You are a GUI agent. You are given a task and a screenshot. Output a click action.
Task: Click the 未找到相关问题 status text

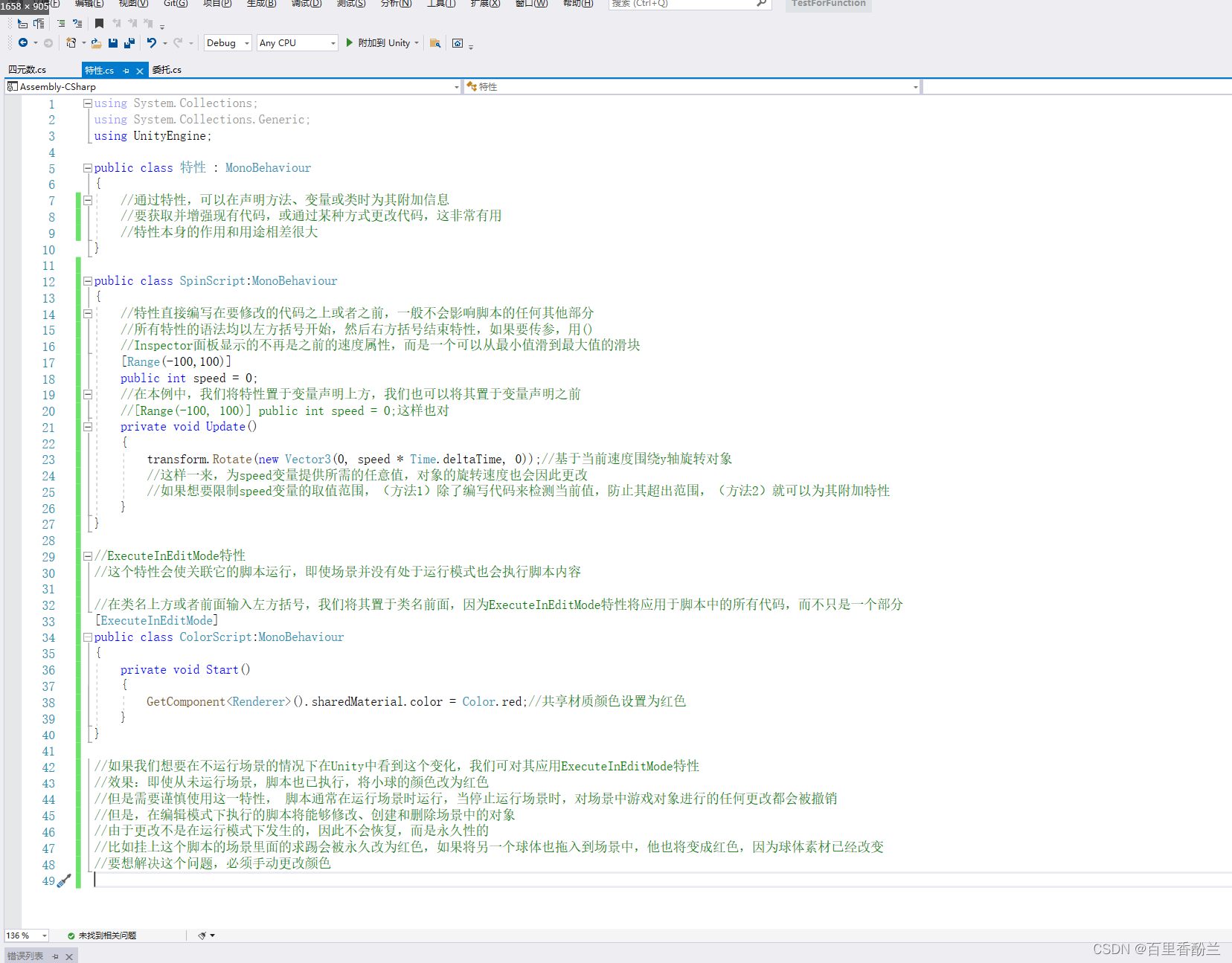(107, 935)
